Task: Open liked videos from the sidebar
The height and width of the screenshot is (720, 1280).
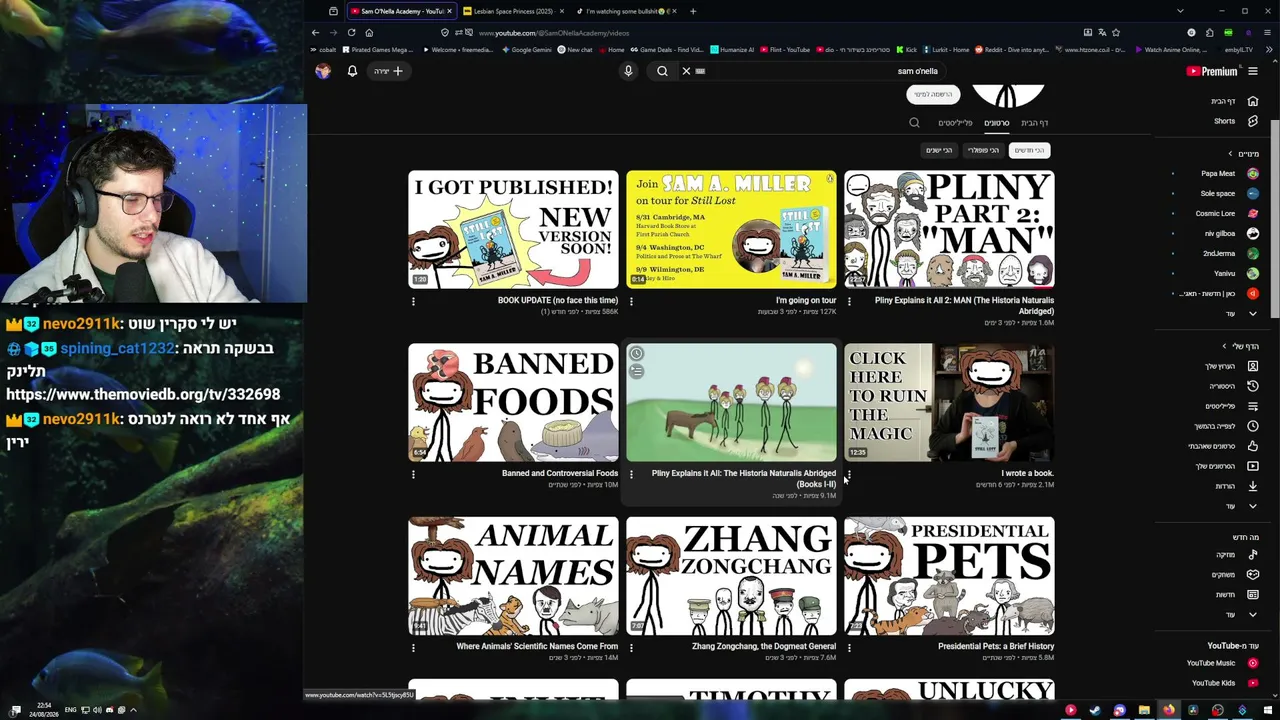Action: point(1224,446)
